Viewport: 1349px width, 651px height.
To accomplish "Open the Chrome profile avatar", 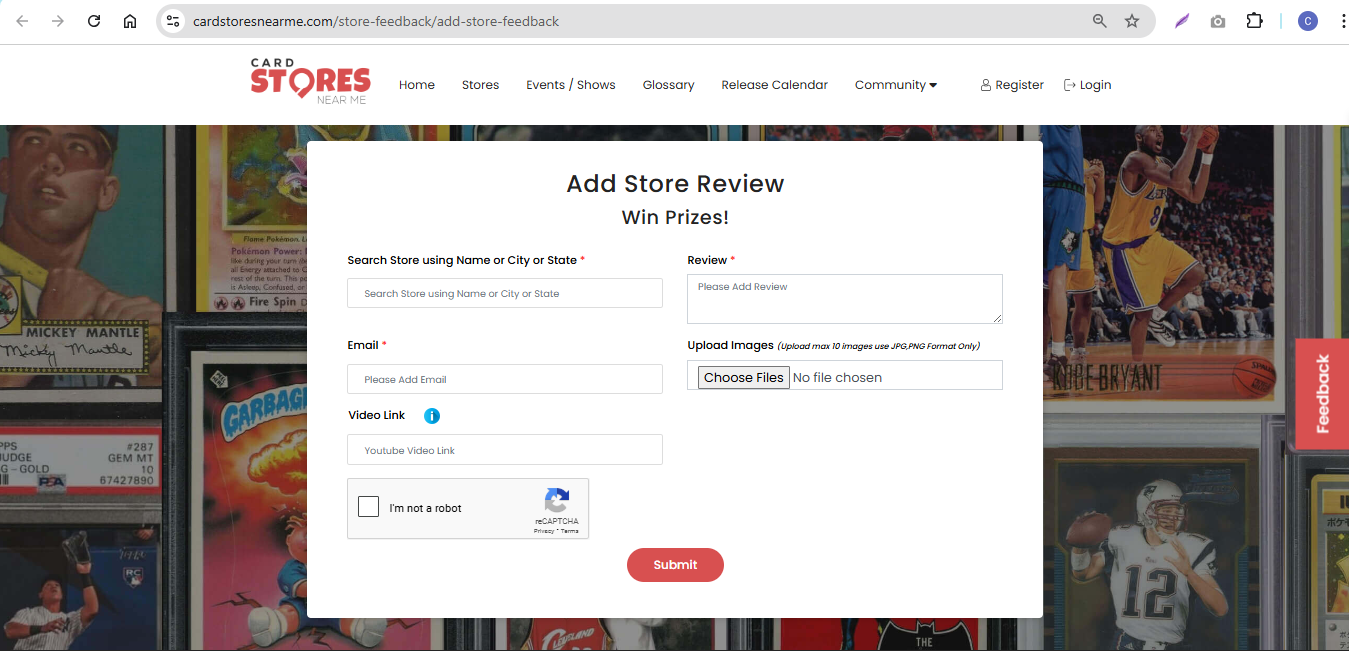I will point(1307,21).
